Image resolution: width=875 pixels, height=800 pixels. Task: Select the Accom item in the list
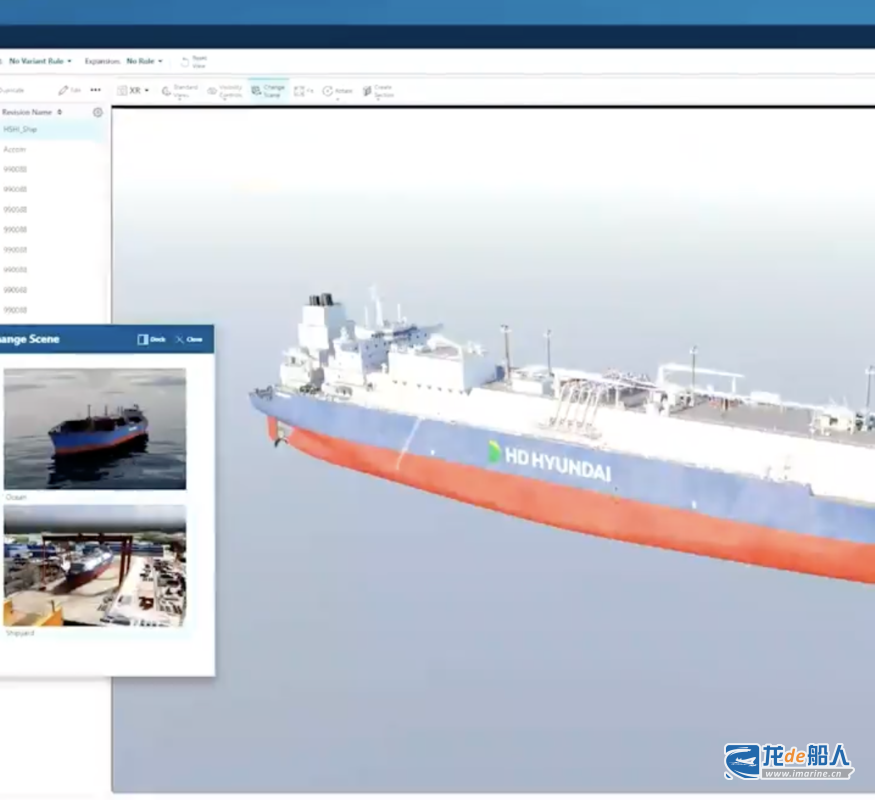pyautogui.click(x=15, y=149)
